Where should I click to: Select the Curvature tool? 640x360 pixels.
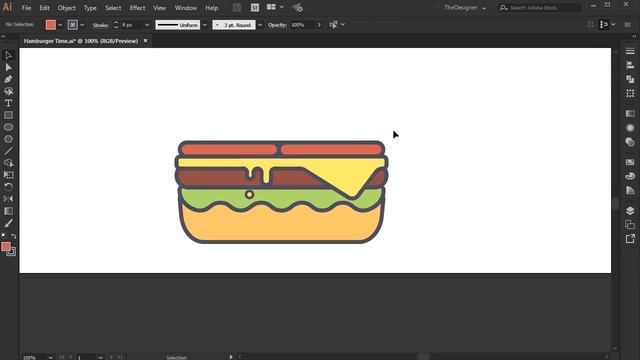coord(8,91)
